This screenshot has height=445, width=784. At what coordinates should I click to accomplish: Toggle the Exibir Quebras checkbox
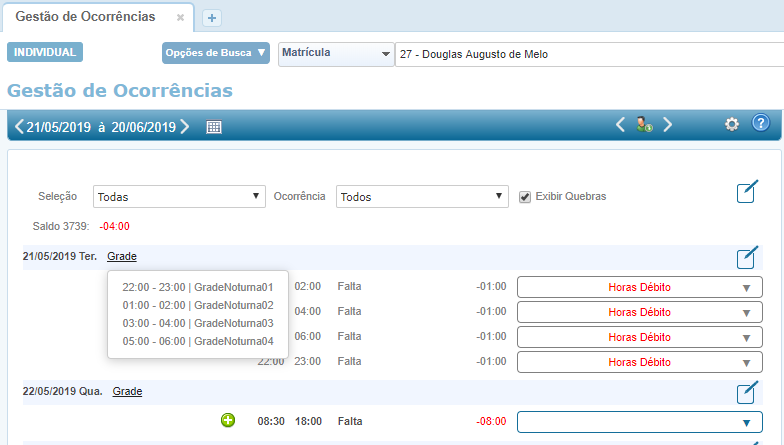pyautogui.click(x=525, y=196)
